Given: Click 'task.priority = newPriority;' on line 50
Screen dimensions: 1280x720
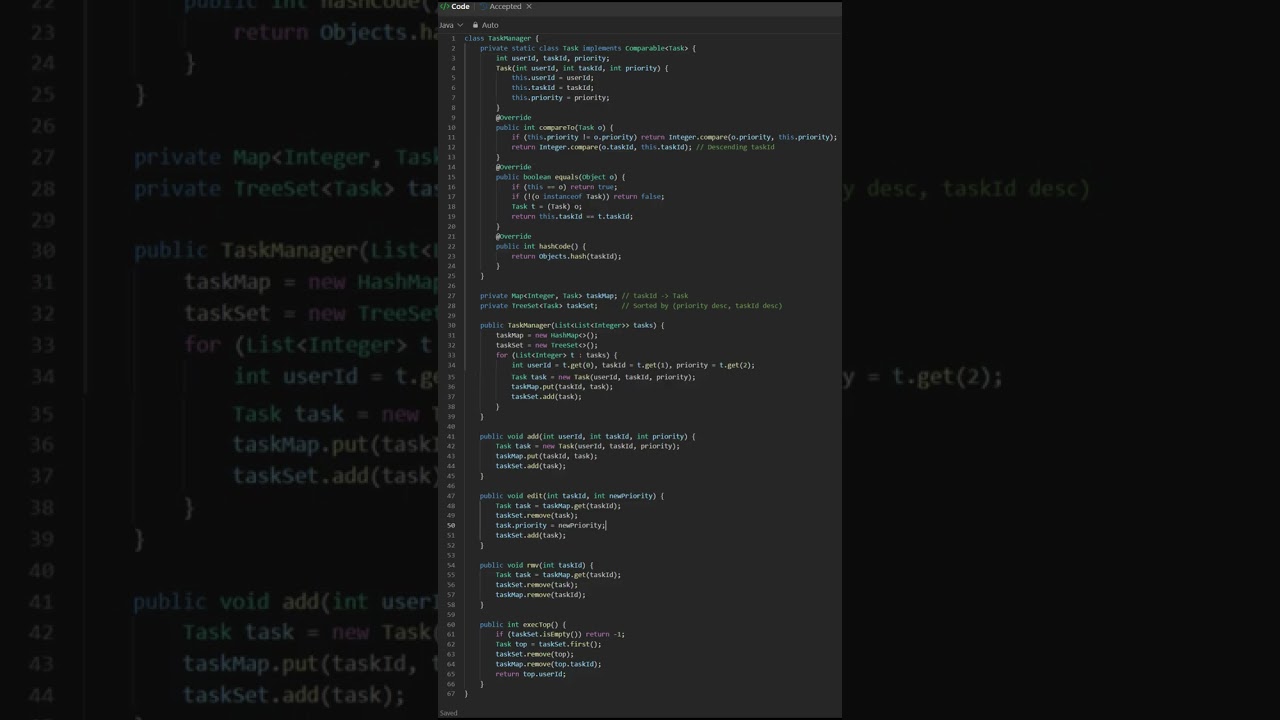Looking at the screenshot, I should coord(551,525).
